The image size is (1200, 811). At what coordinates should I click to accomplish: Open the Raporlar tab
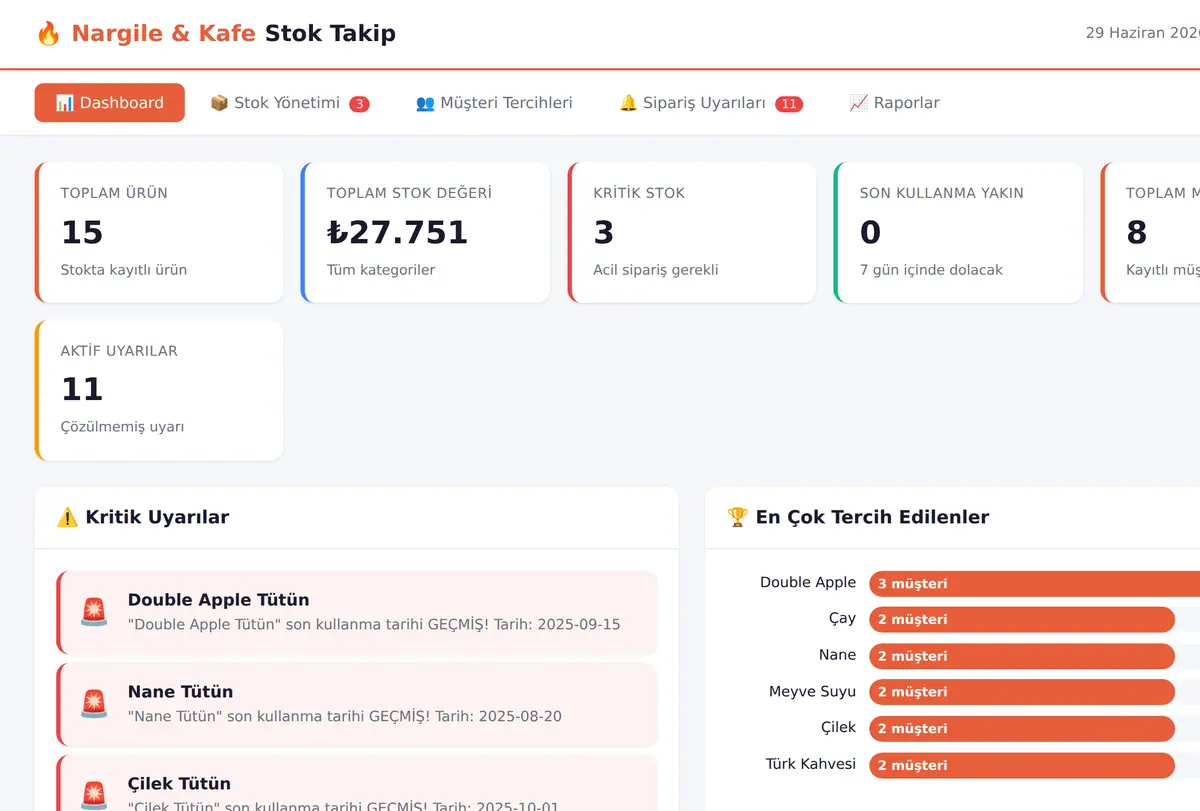coord(894,103)
